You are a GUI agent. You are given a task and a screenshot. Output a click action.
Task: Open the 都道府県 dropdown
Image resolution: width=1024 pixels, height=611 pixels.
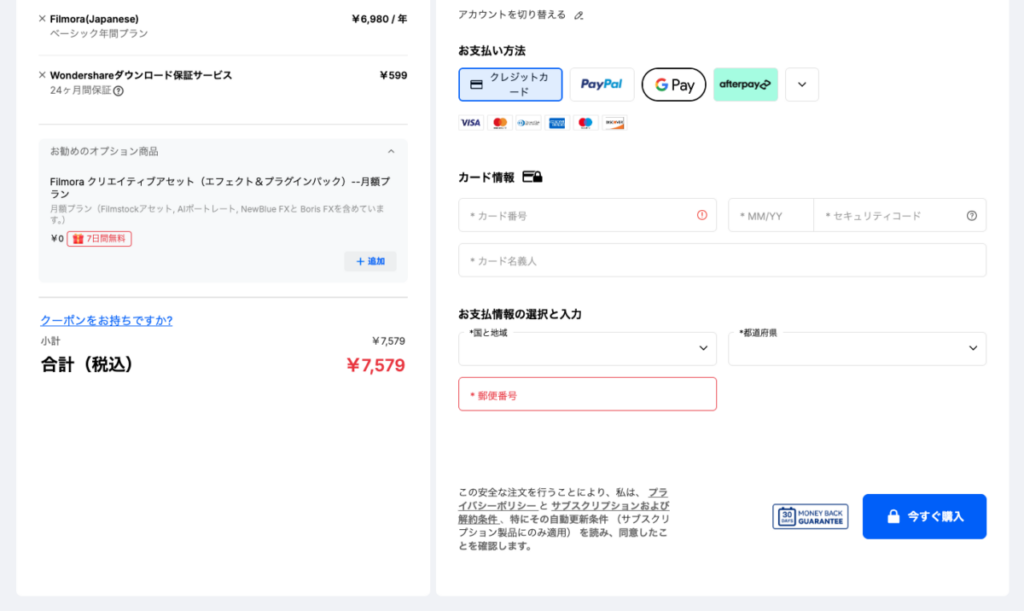857,348
